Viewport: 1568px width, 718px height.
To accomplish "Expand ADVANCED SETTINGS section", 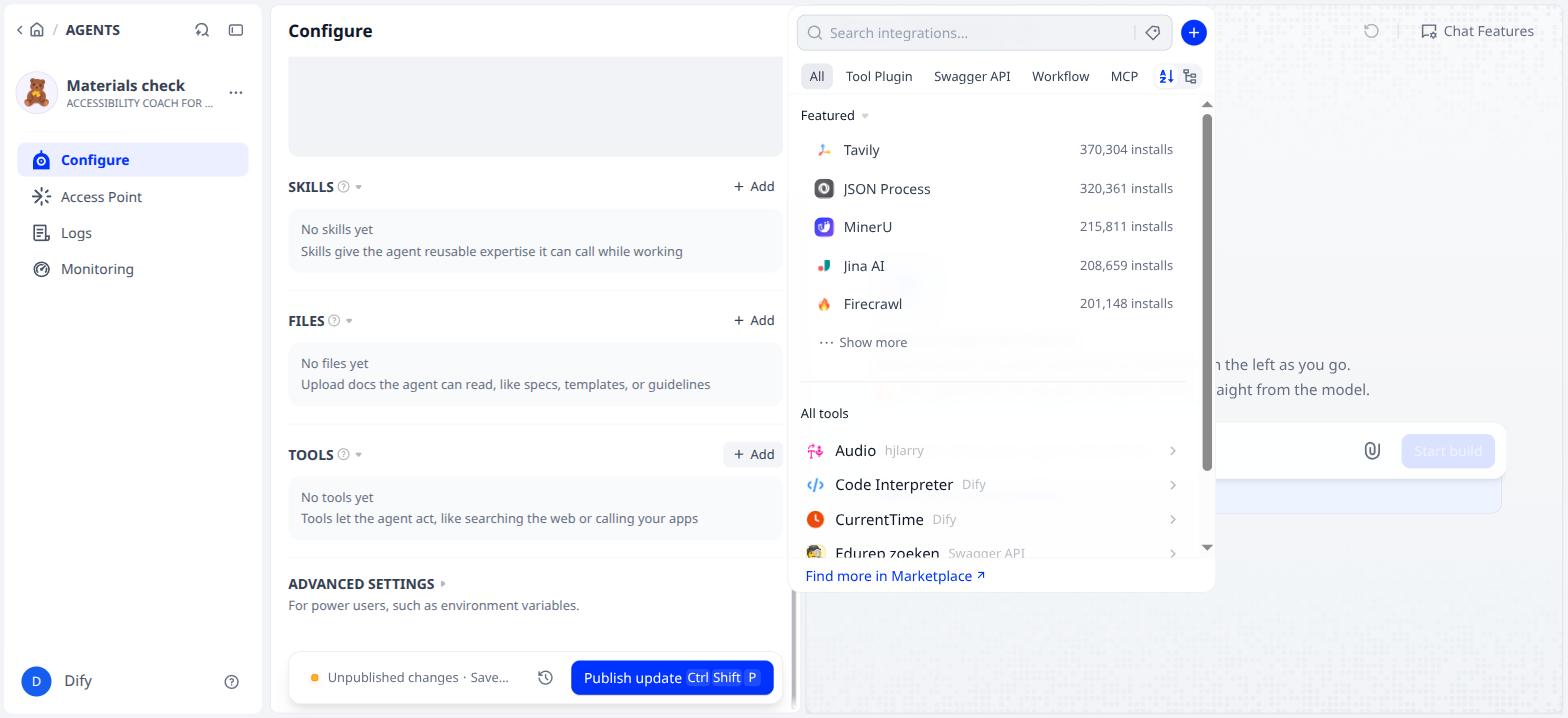I will click(367, 584).
